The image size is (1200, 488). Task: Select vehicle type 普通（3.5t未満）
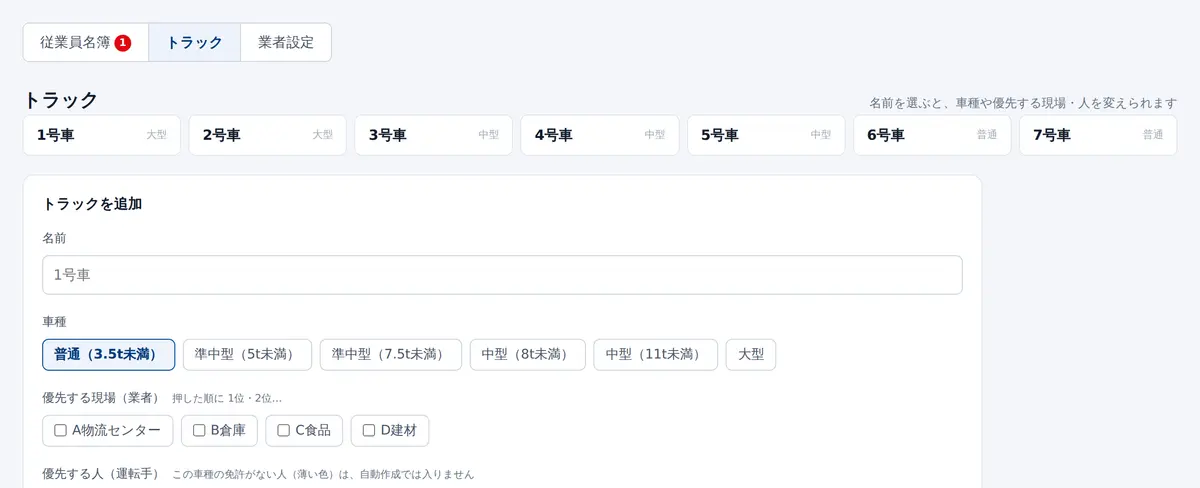click(109, 355)
